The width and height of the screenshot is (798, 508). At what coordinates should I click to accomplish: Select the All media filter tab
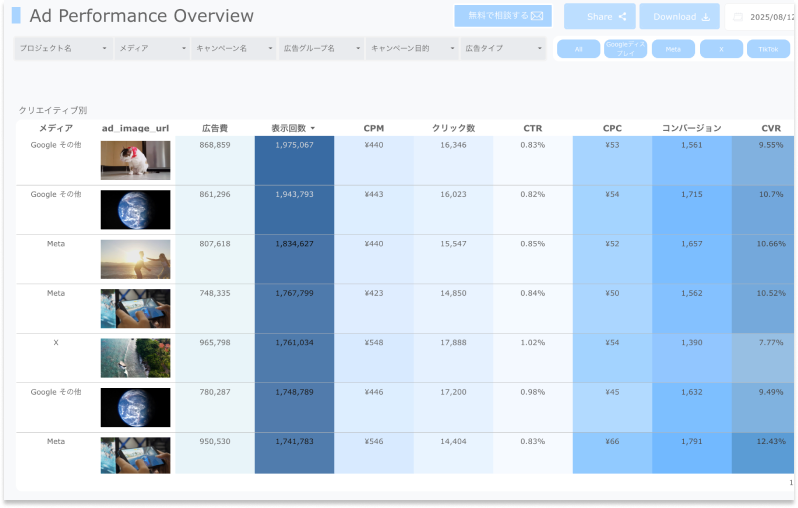coord(578,49)
